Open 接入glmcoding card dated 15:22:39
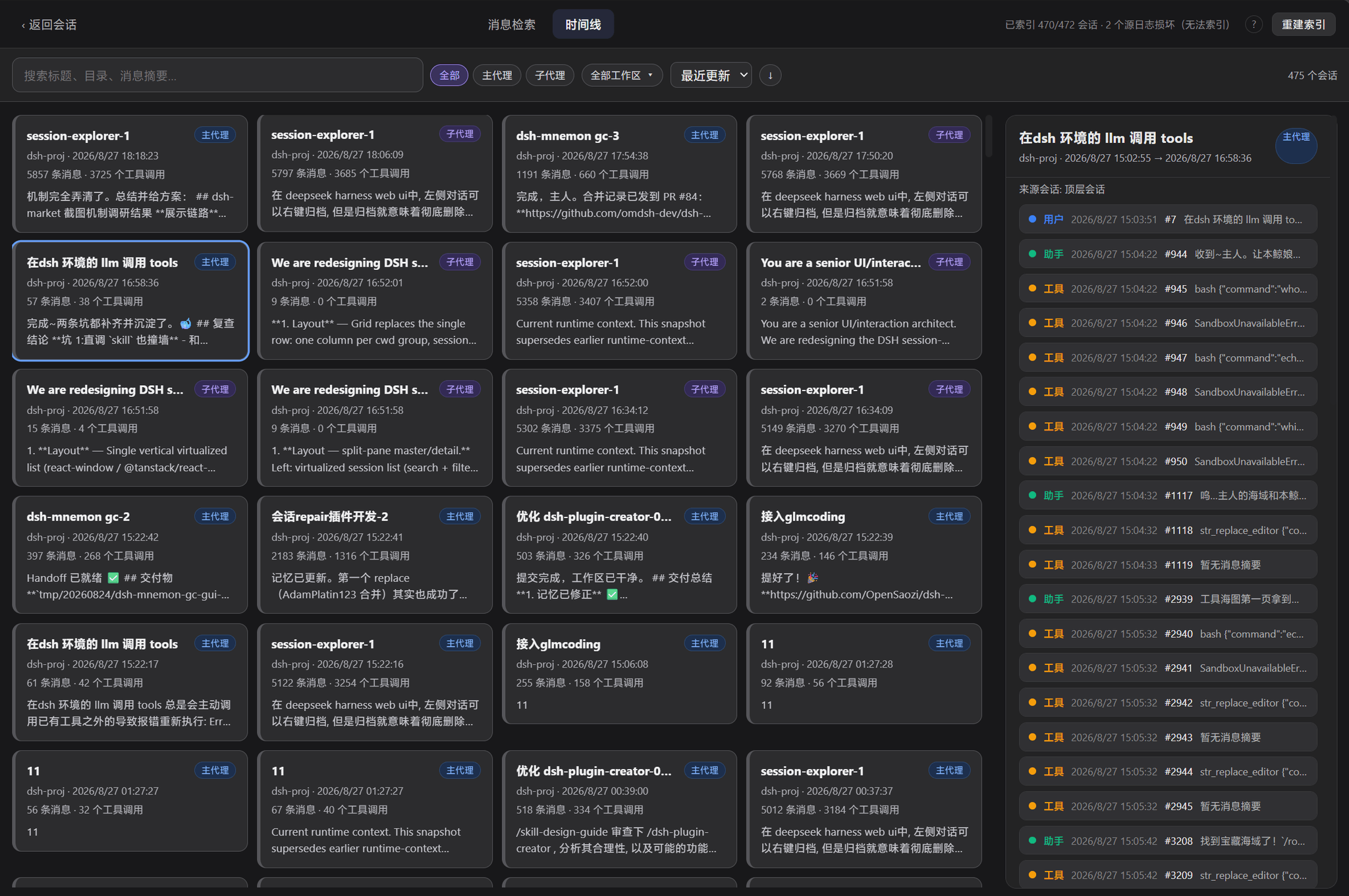The image size is (1349, 896). (864, 555)
